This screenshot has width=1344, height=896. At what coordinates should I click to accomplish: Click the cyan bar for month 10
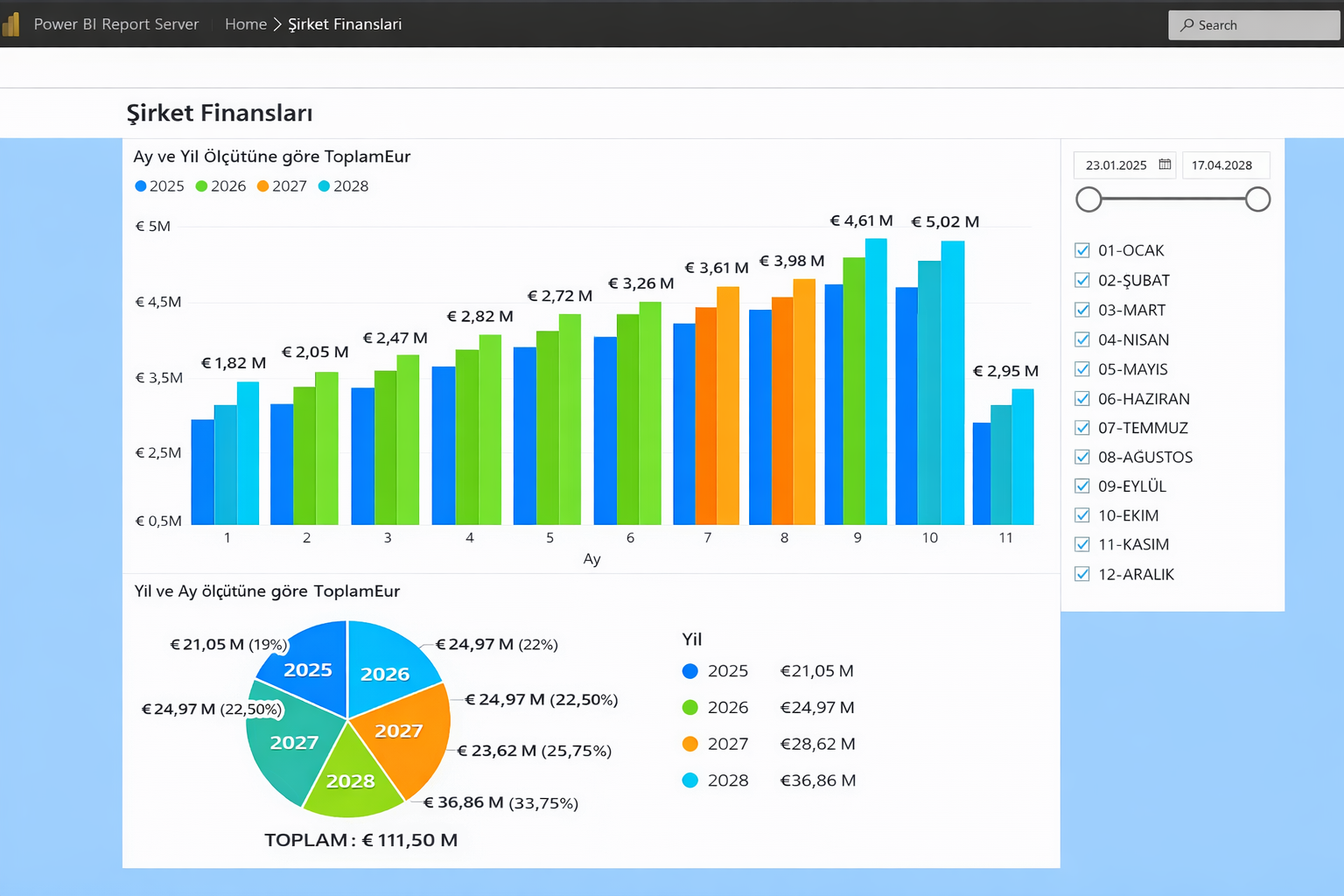[x=953, y=383]
